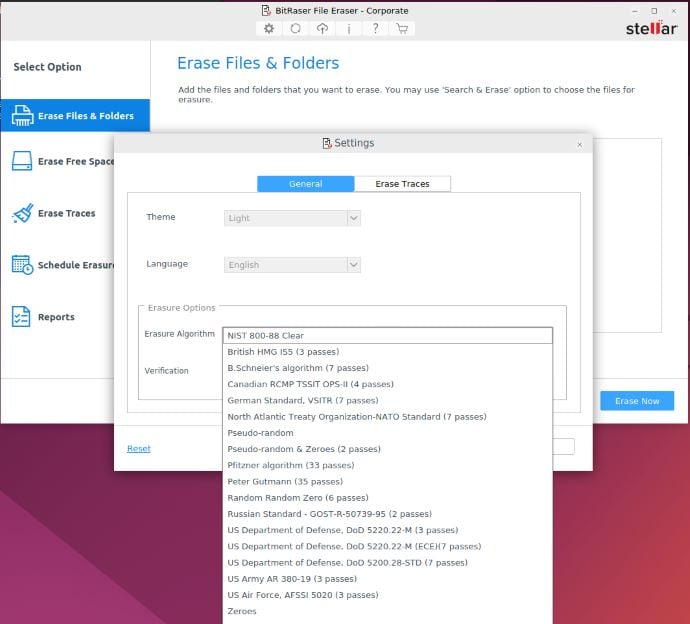Choose the Pseudo-random algorithm option
This screenshot has height=624, width=690.
click(387, 433)
